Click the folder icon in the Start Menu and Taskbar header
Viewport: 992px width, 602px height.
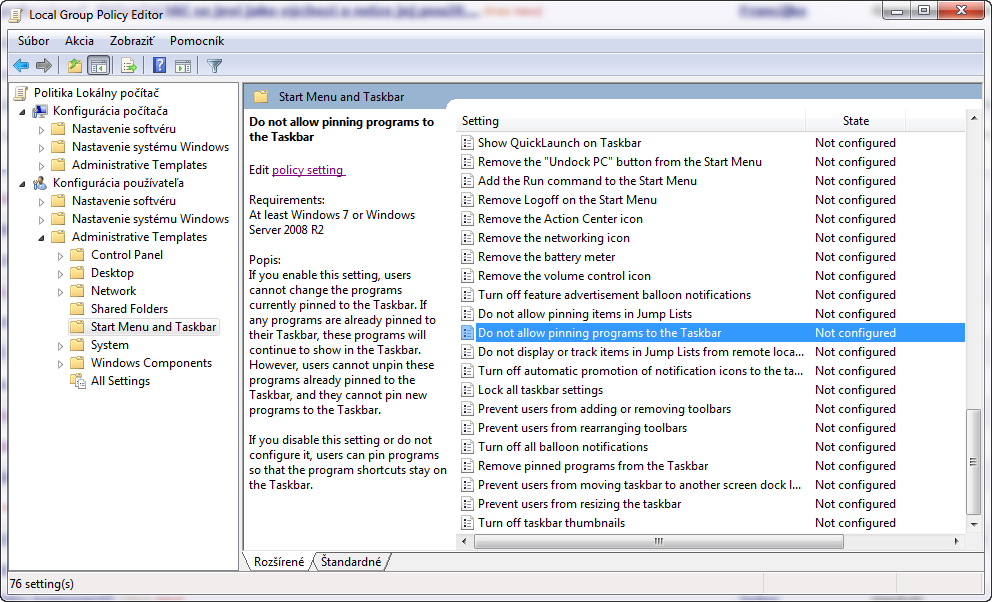261,97
